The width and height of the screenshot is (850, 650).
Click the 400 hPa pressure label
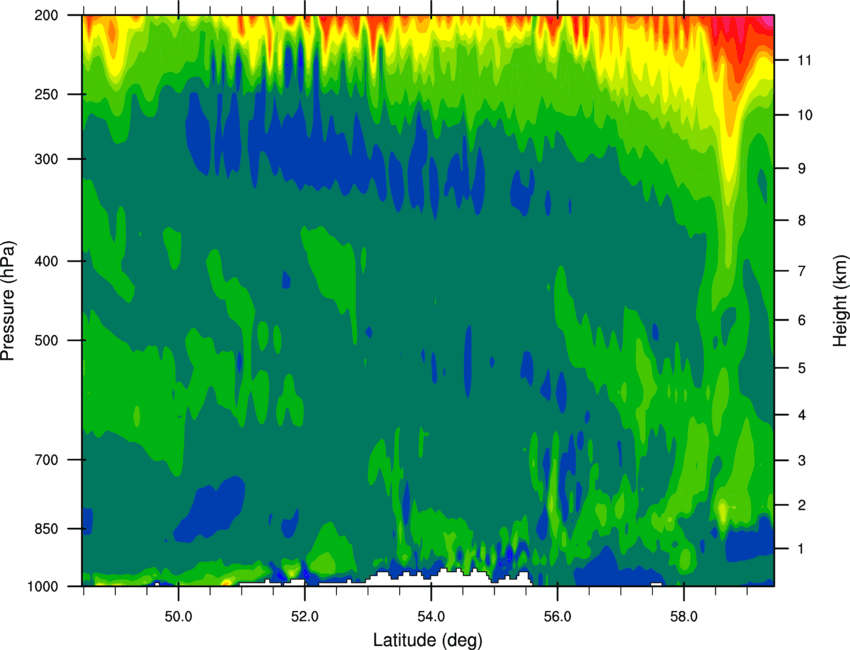[46, 261]
